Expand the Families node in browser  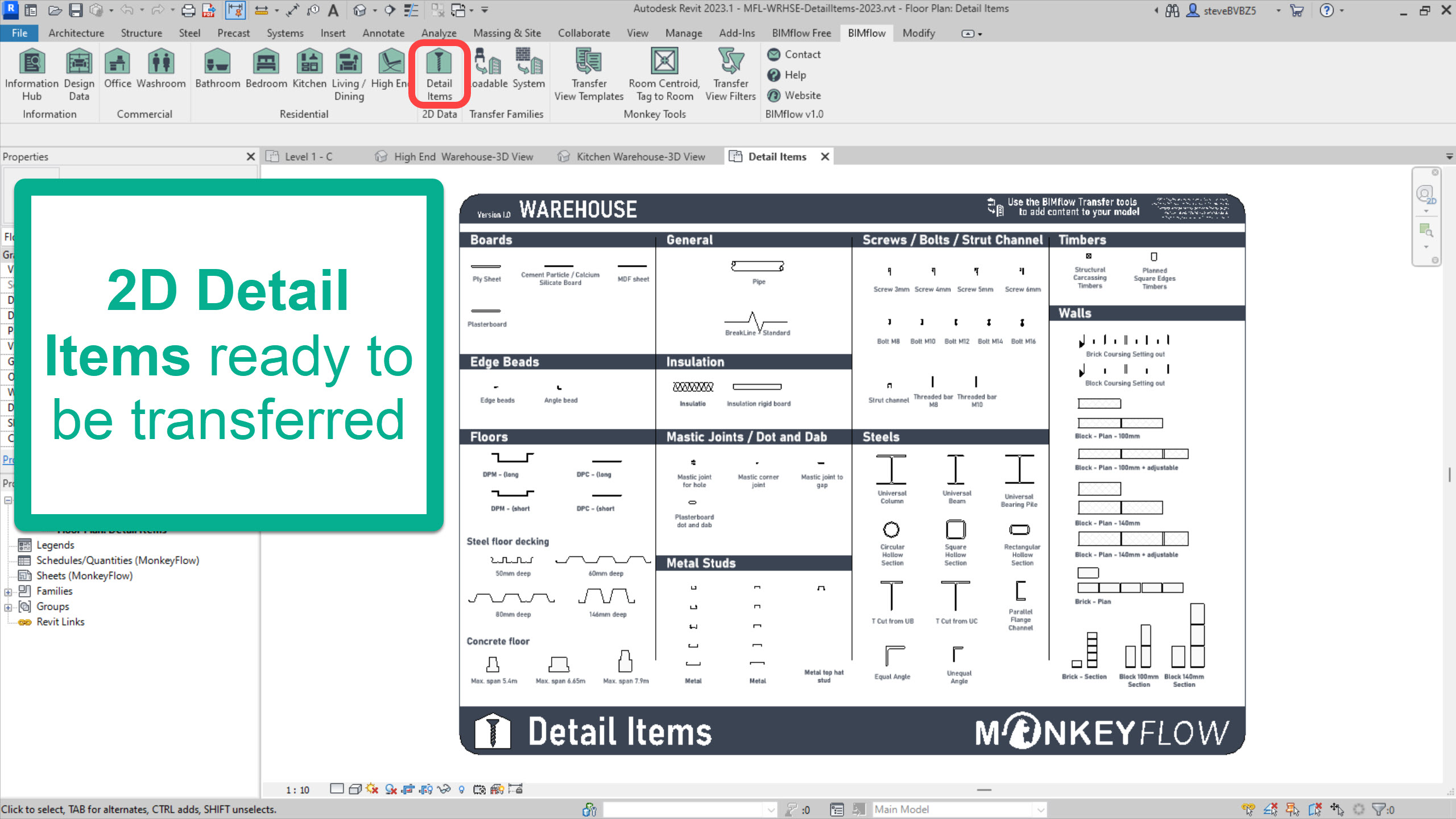click(8, 592)
